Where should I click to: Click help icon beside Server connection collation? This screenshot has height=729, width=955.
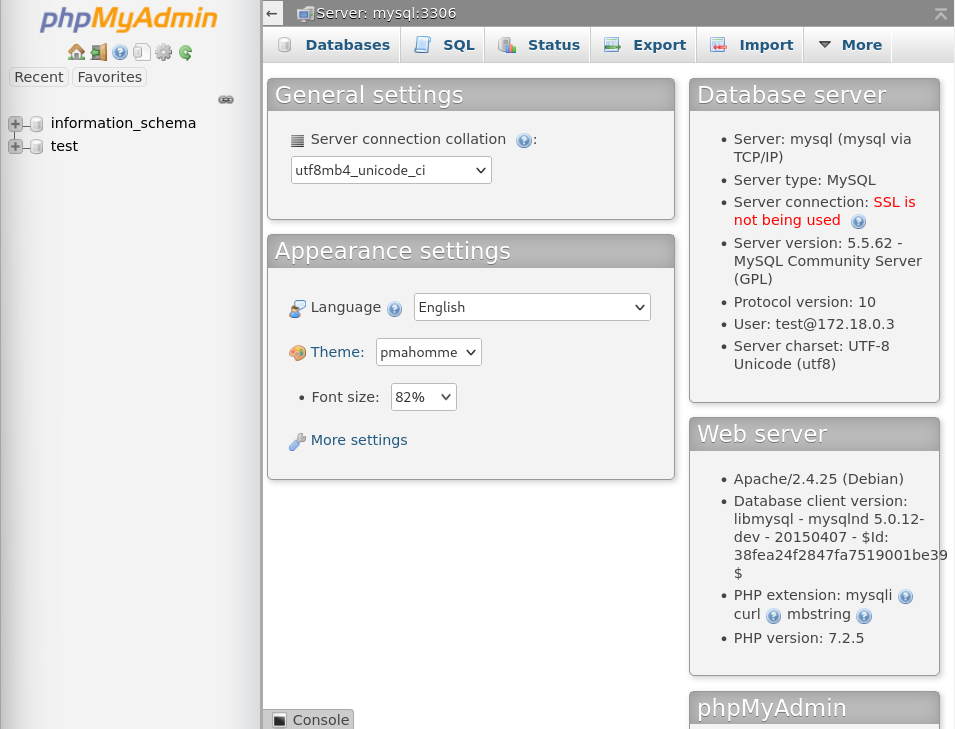523,141
